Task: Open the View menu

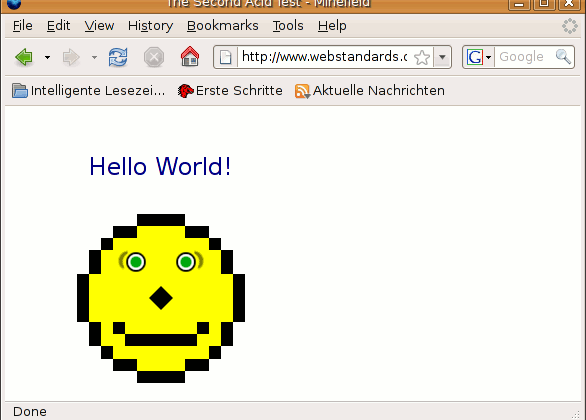Action: tap(99, 26)
